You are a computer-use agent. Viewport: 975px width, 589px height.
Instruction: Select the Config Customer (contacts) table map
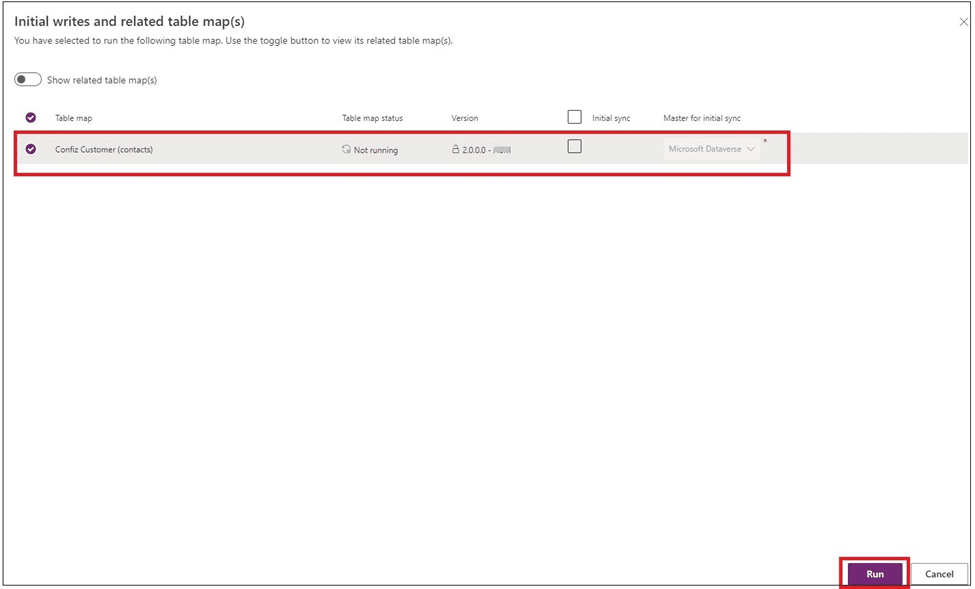coord(104,150)
